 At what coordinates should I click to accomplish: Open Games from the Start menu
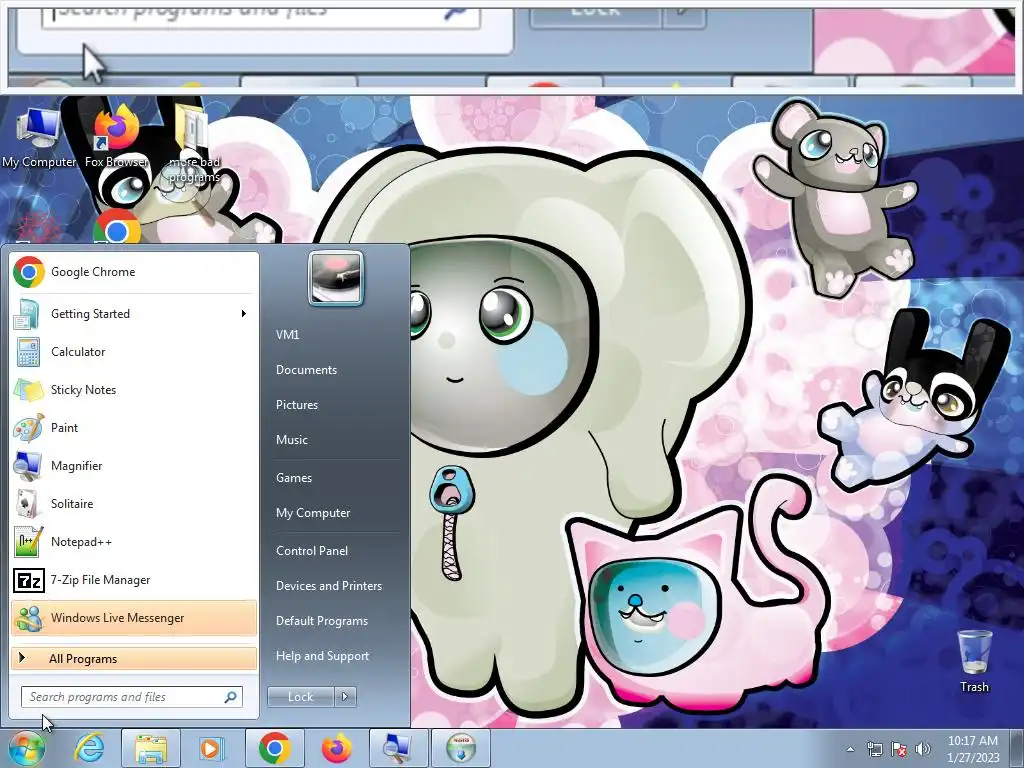[x=294, y=478]
